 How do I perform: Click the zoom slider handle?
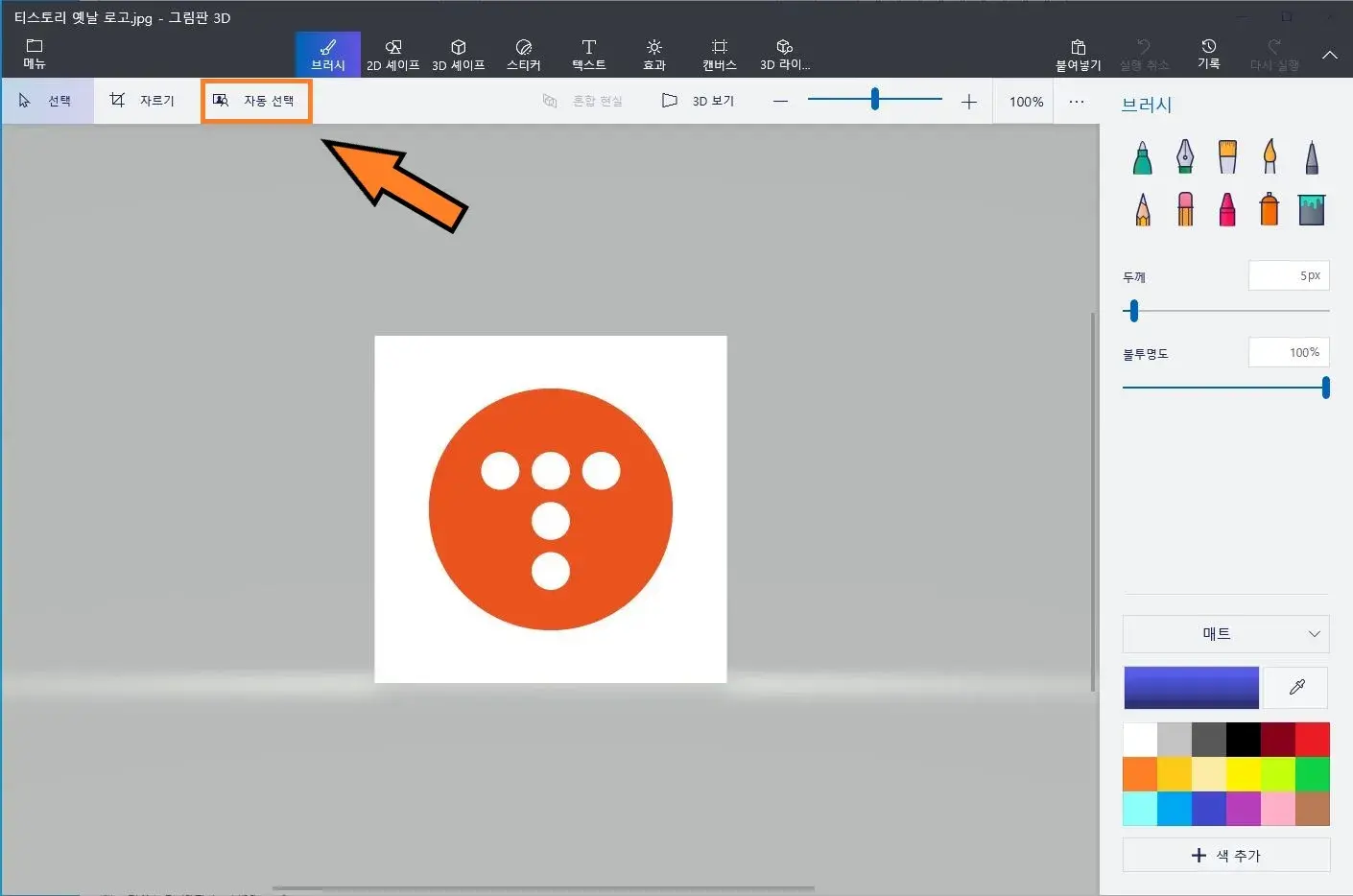point(875,99)
